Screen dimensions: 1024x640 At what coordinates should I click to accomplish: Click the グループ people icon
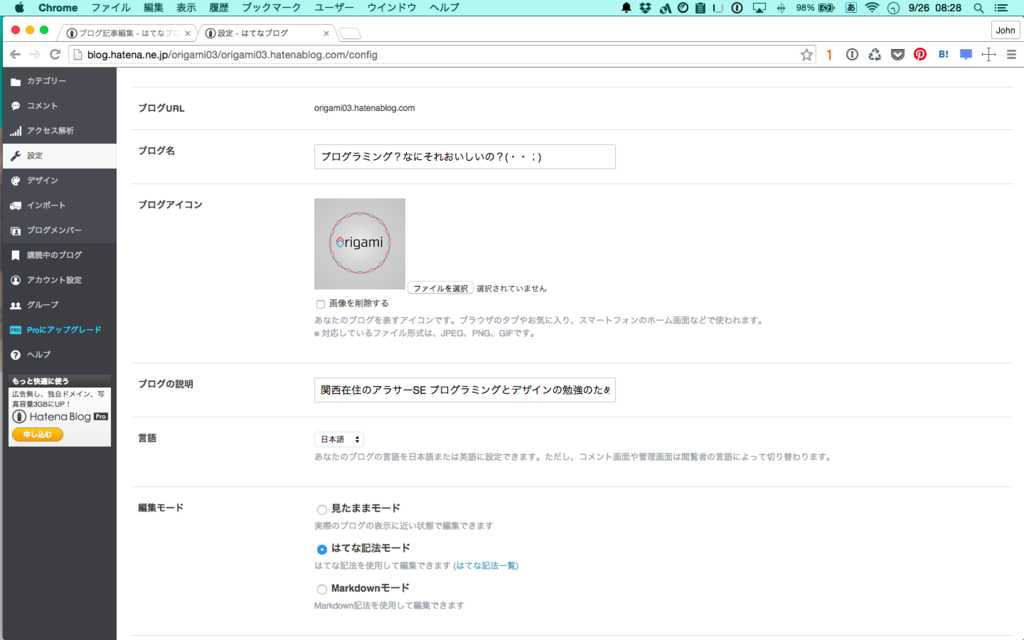[16, 305]
